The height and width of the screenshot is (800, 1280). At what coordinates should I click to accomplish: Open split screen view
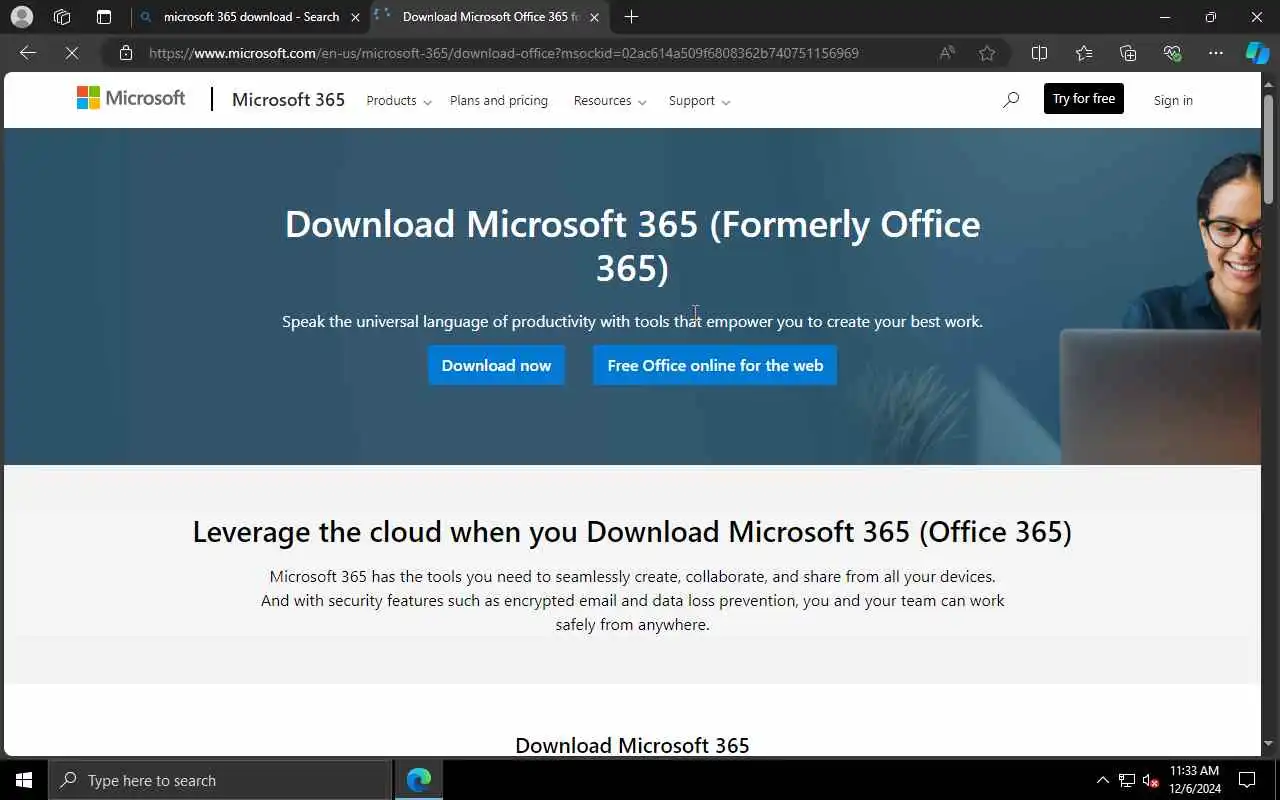(1039, 53)
